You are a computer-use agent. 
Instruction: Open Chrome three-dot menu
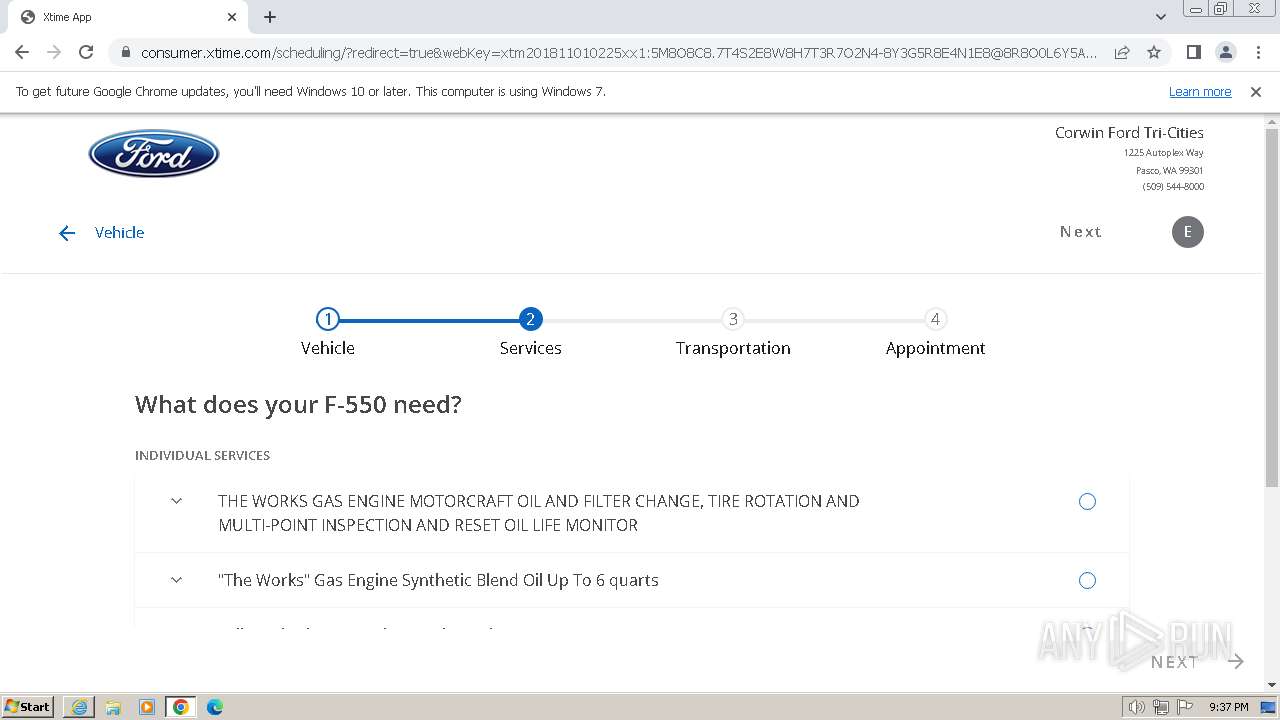(1258, 52)
